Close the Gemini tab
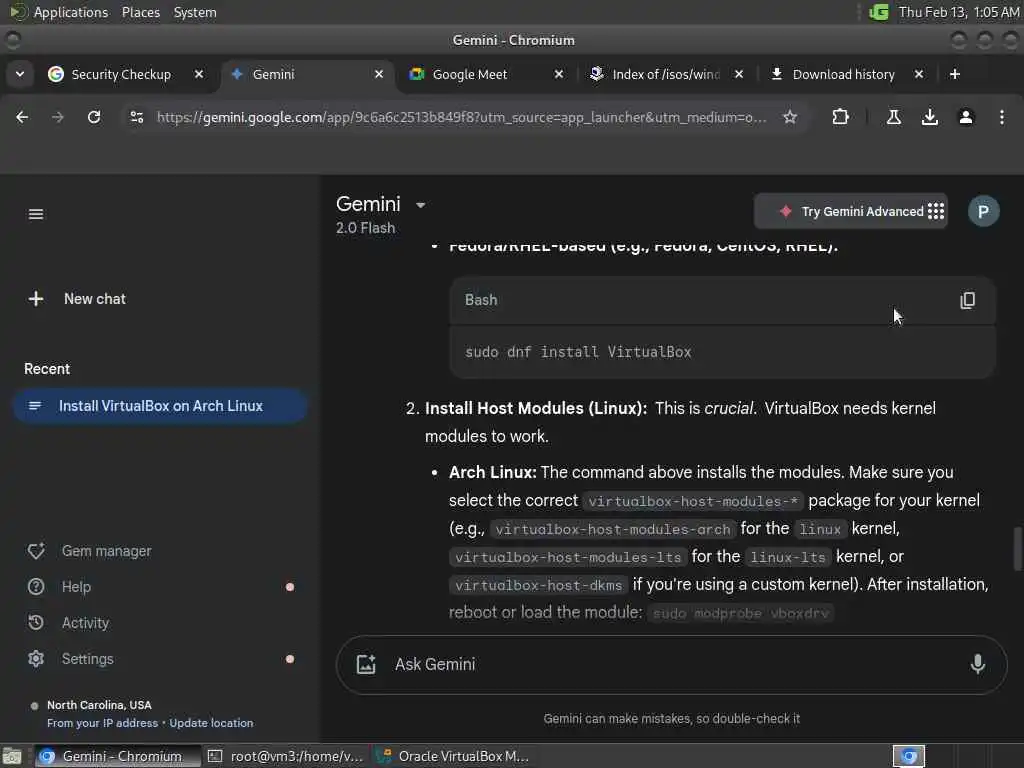1024x768 pixels. (x=379, y=74)
